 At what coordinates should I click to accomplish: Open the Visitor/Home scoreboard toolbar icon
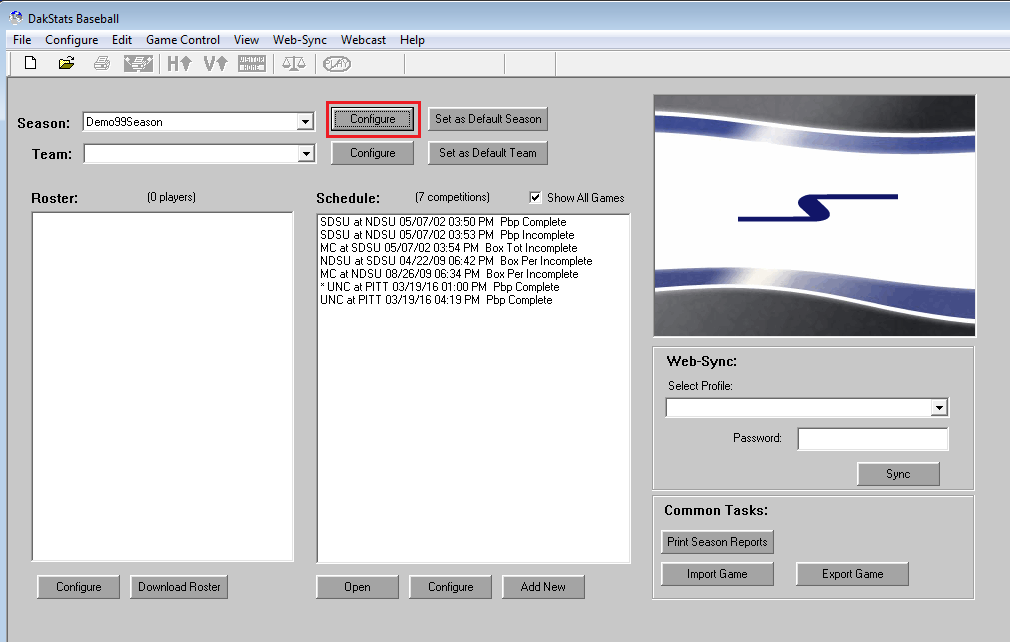251,62
